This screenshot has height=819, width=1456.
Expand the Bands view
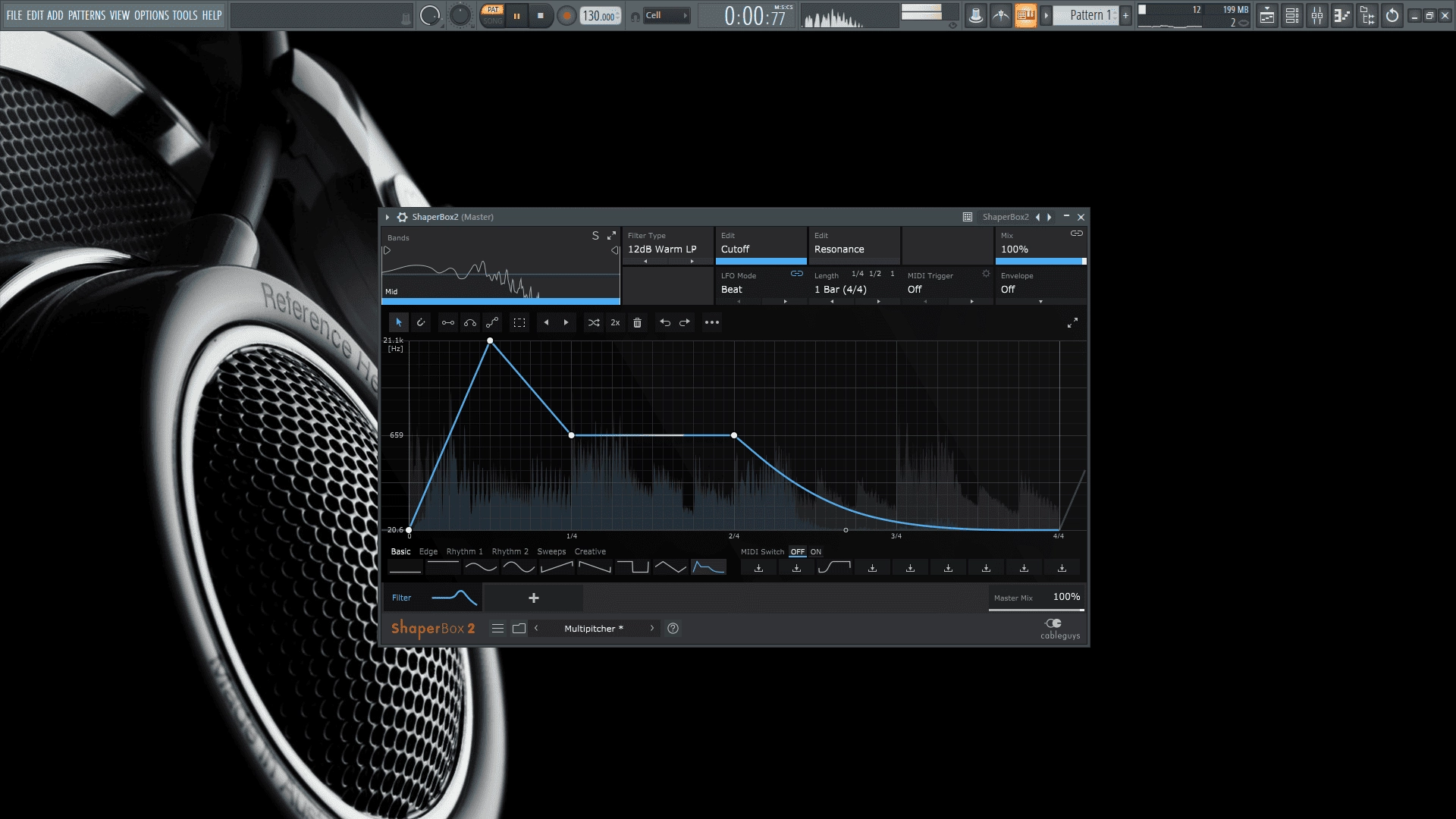pyautogui.click(x=612, y=236)
